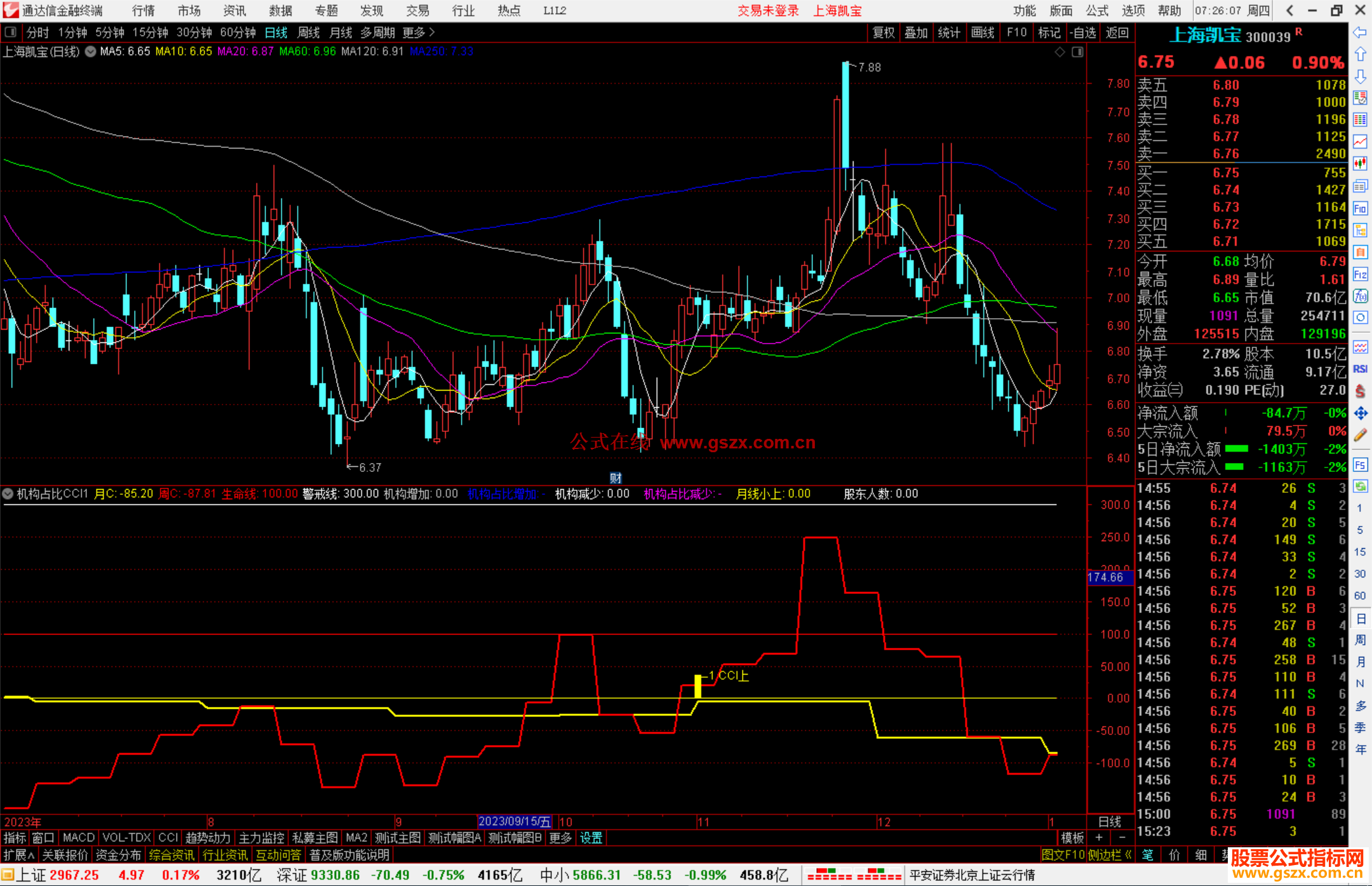This screenshot has height=886, width=1372.
Task: Click the RSI icon in the sidebar
Action: pyautogui.click(x=1360, y=369)
